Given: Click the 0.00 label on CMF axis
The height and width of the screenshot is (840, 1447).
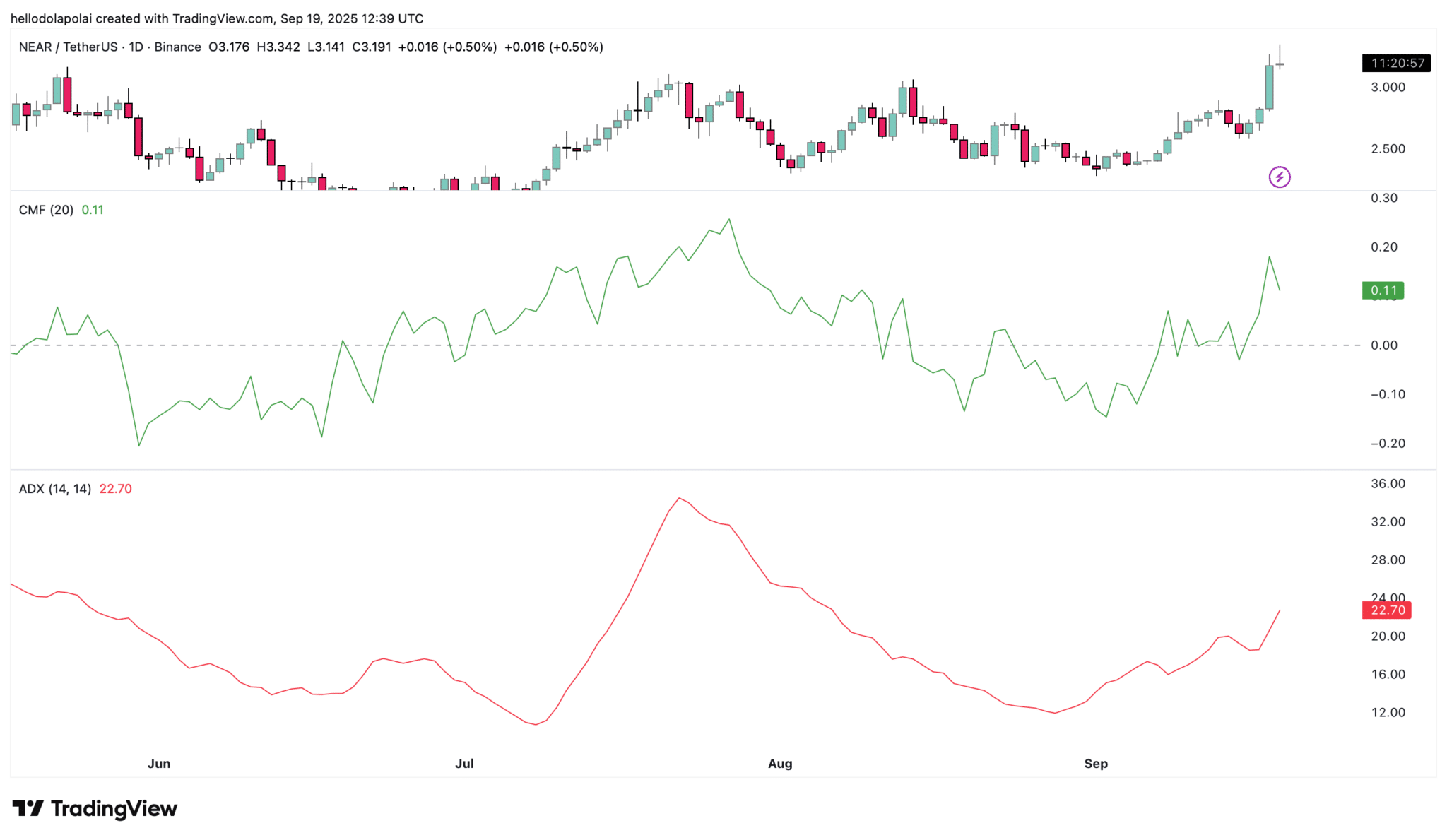Looking at the screenshot, I should pyautogui.click(x=1383, y=345).
